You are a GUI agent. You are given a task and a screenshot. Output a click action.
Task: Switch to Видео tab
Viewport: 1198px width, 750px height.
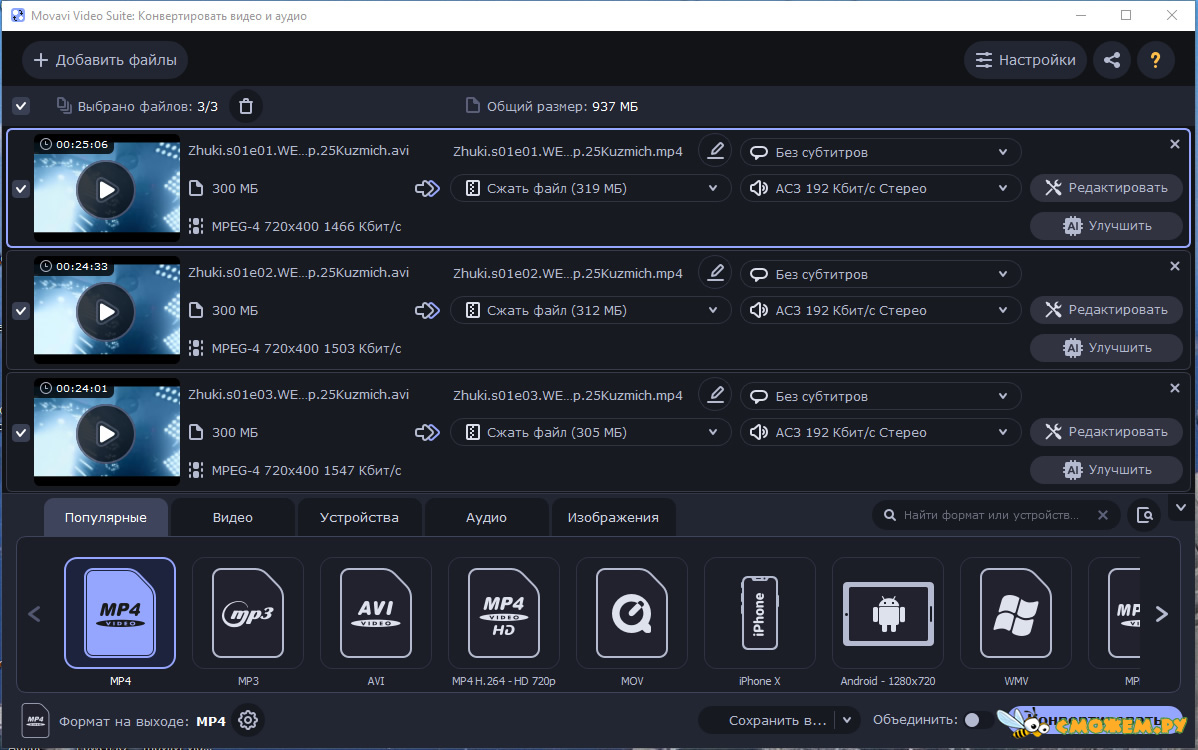pyautogui.click(x=232, y=518)
